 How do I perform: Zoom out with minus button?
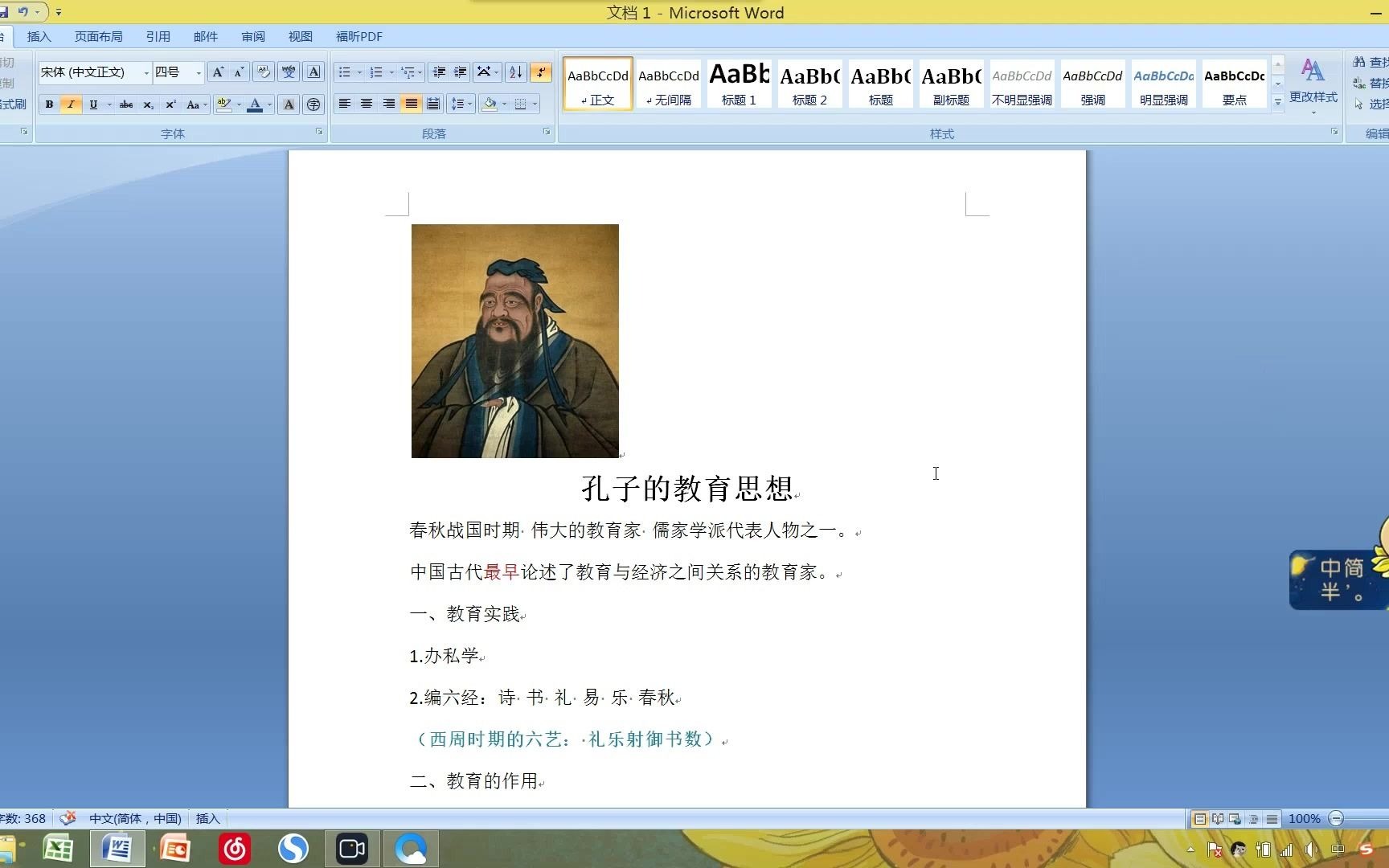(x=1336, y=819)
